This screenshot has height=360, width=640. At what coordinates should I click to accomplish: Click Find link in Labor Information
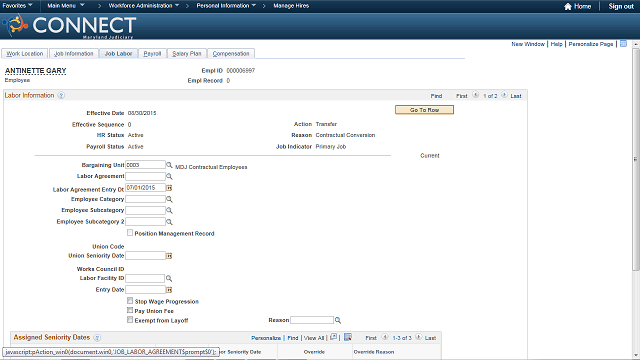[436, 96]
